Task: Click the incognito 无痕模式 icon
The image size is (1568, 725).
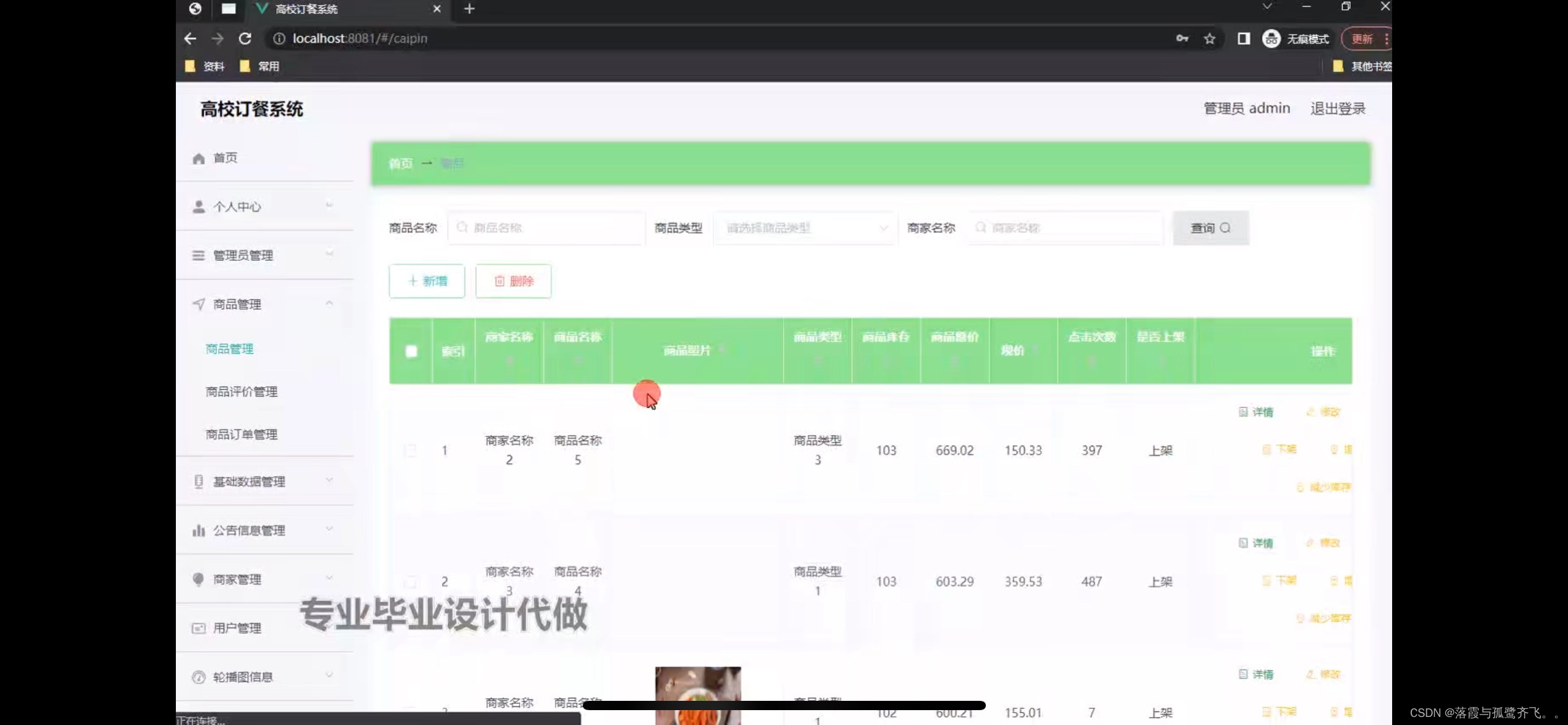Action: coord(1271,38)
